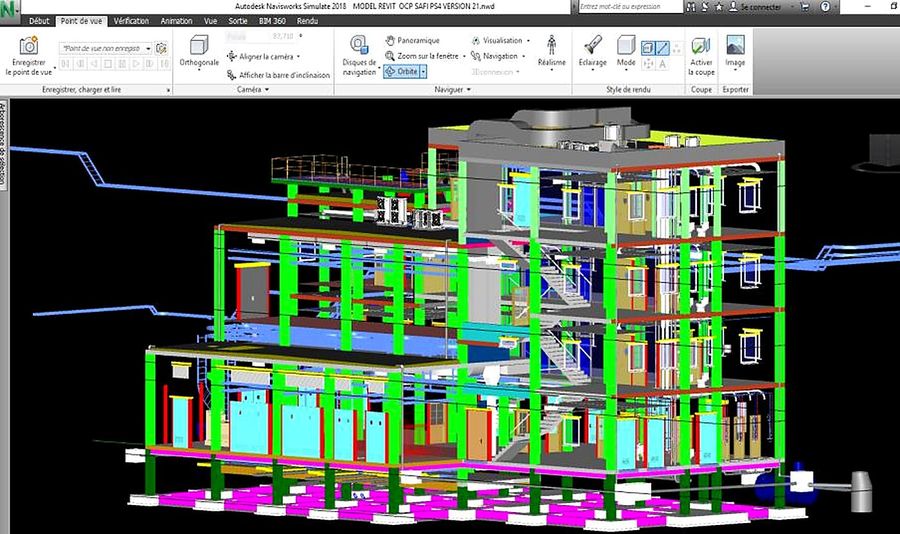
Task: Toggle Lines render style button
Action: pos(662,48)
